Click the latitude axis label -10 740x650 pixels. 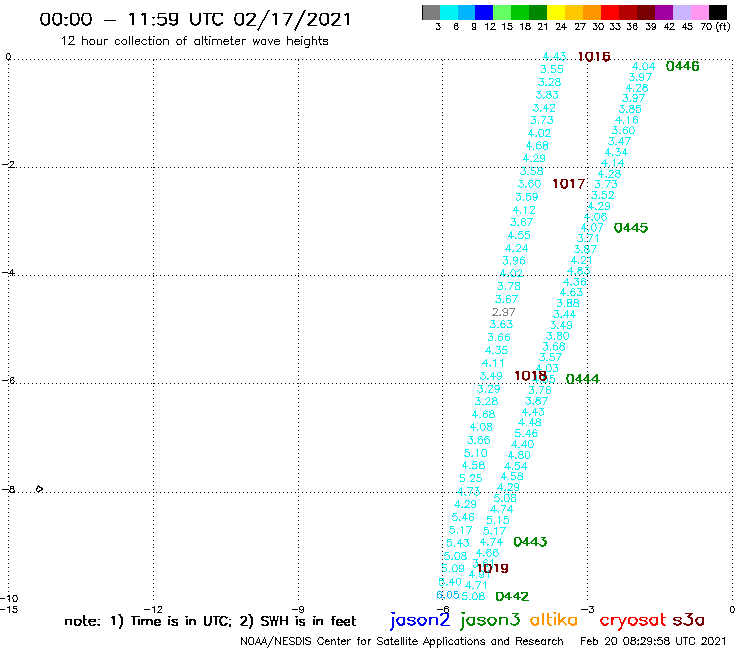9,599
